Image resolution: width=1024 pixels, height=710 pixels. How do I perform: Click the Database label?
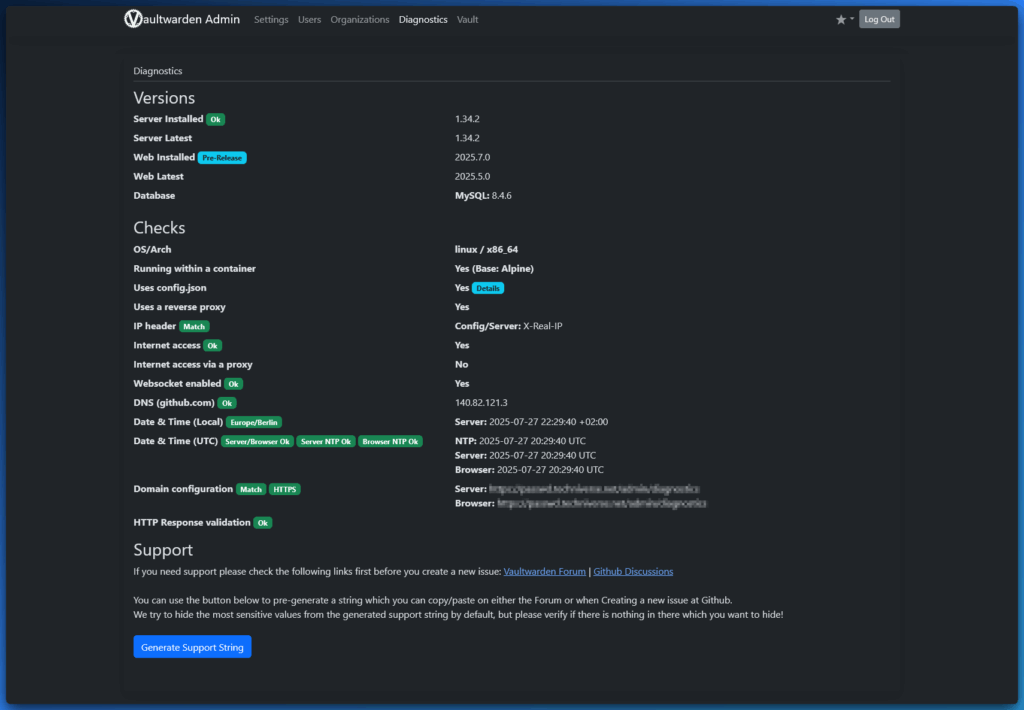[154, 195]
